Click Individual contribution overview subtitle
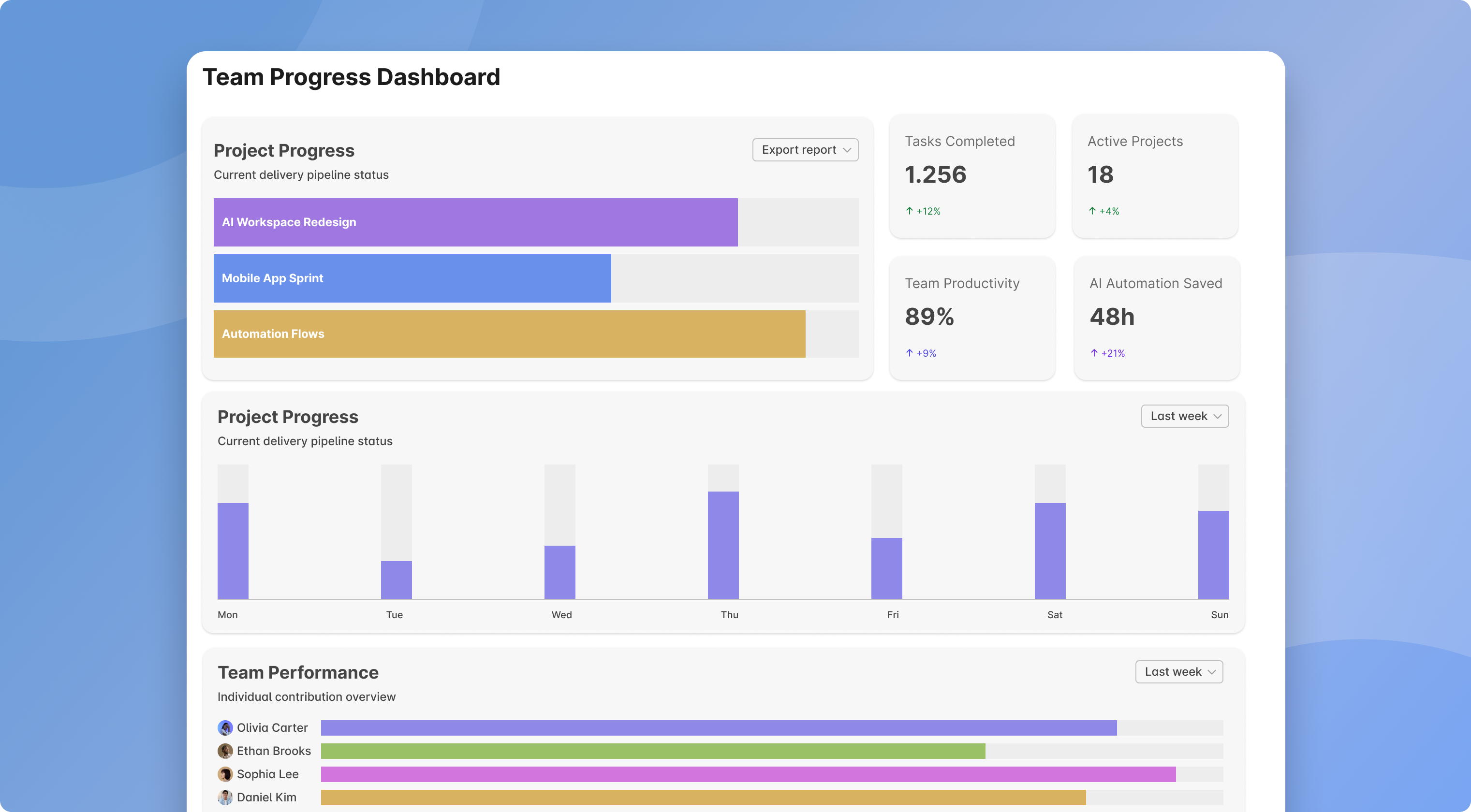Image resolution: width=1471 pixels, height=812 pixels. click(x=307, y=697)
